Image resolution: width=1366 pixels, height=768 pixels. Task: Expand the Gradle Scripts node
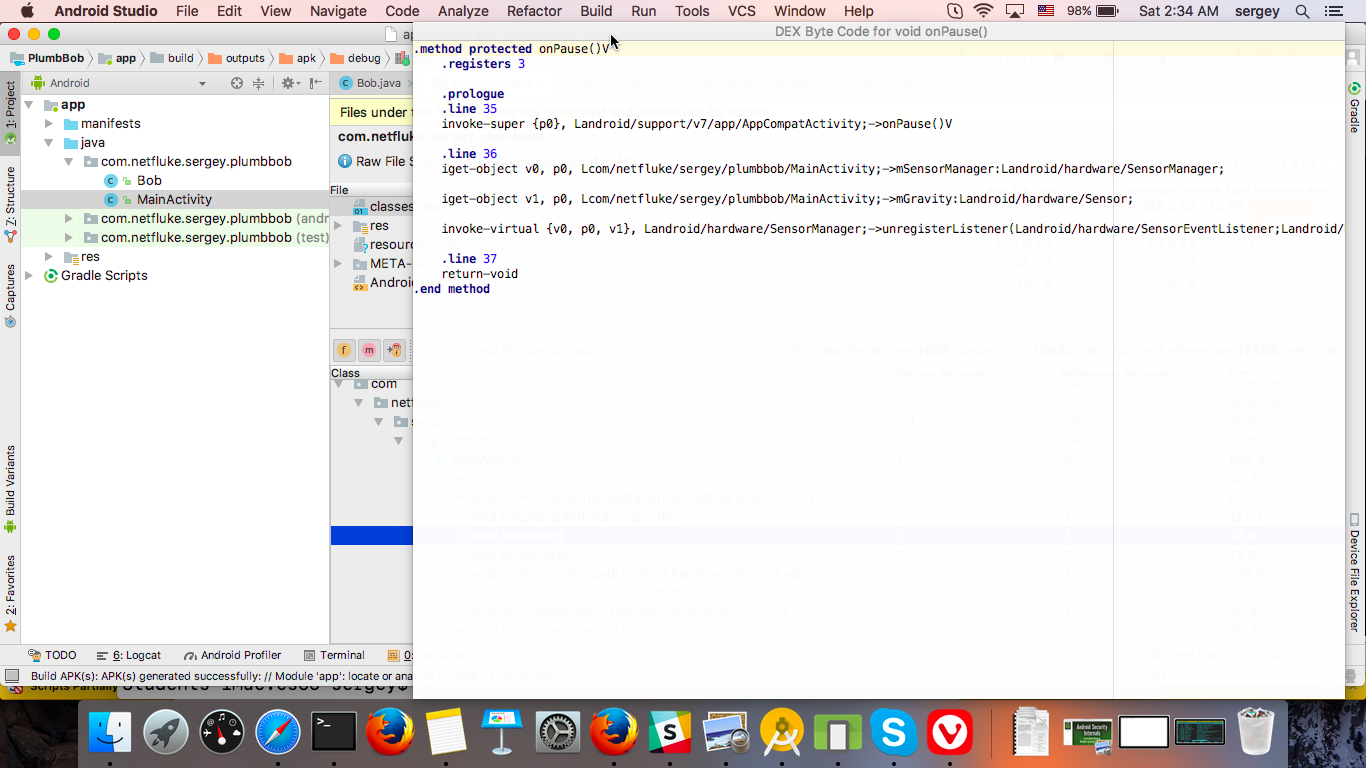(x=29, y=275)
